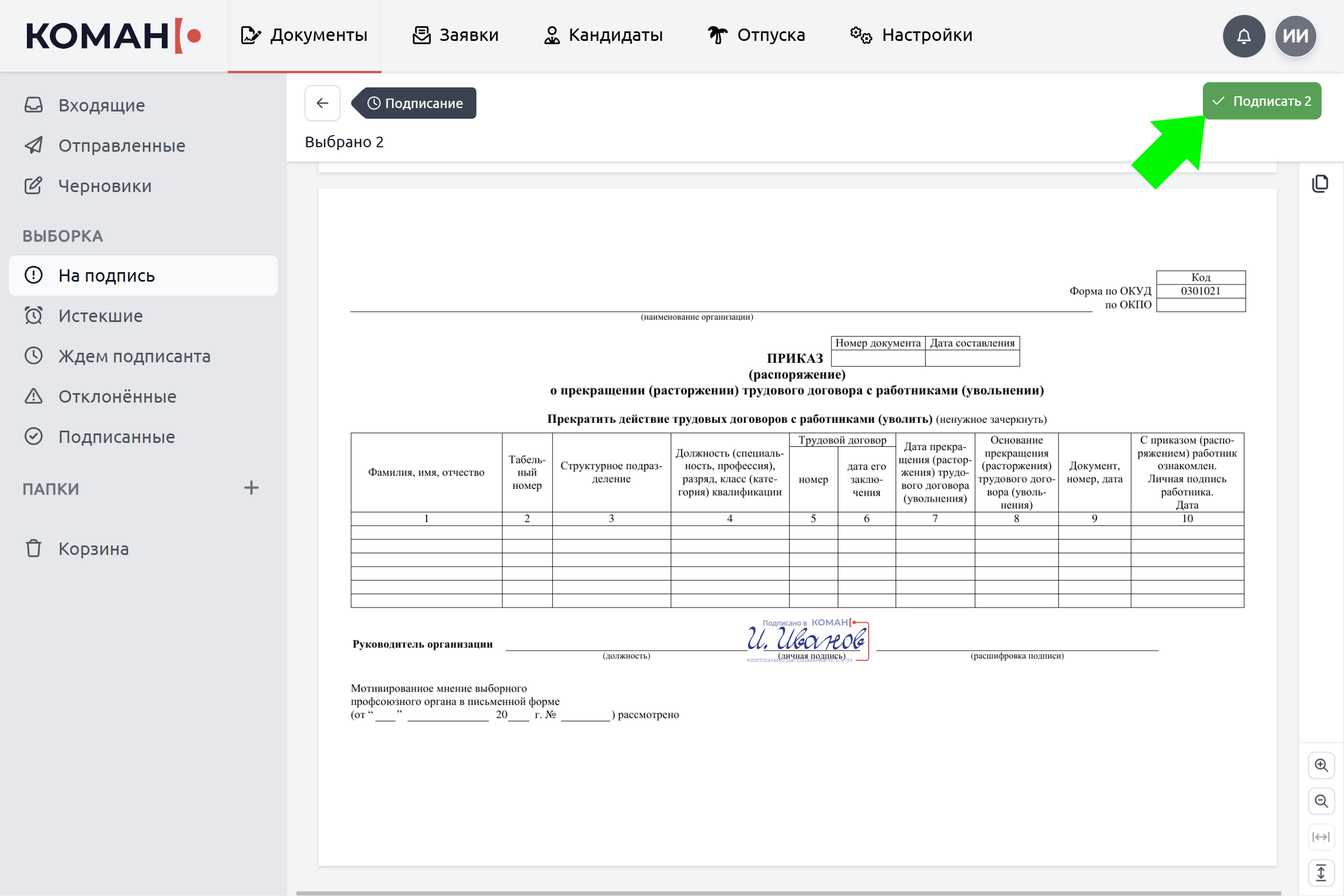Select Ждем подписанта filter

(x=143, y=356)
